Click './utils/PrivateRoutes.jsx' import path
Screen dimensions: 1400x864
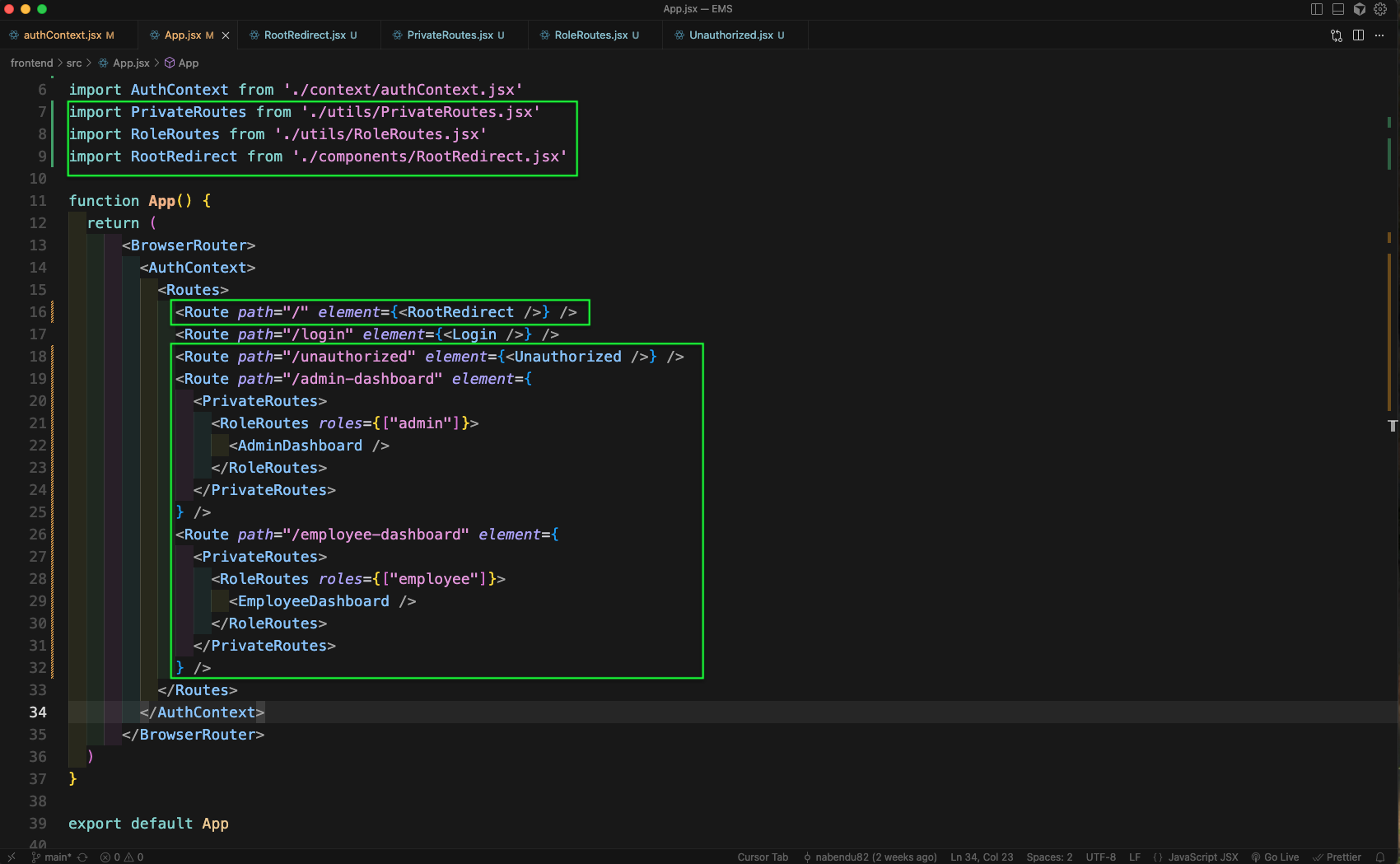pos(421,112)
